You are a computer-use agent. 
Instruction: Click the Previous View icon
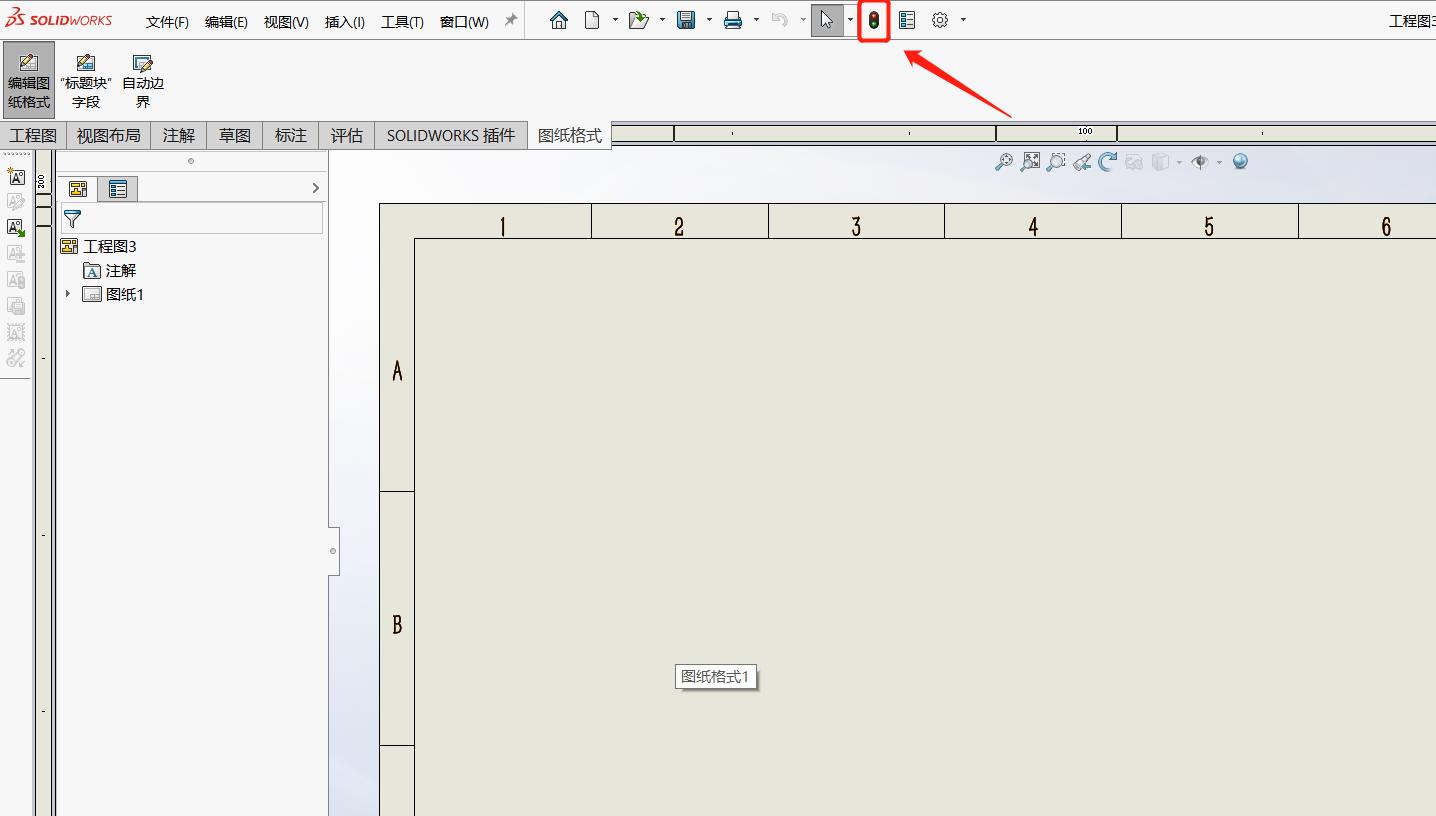(x=1081, y=162)
